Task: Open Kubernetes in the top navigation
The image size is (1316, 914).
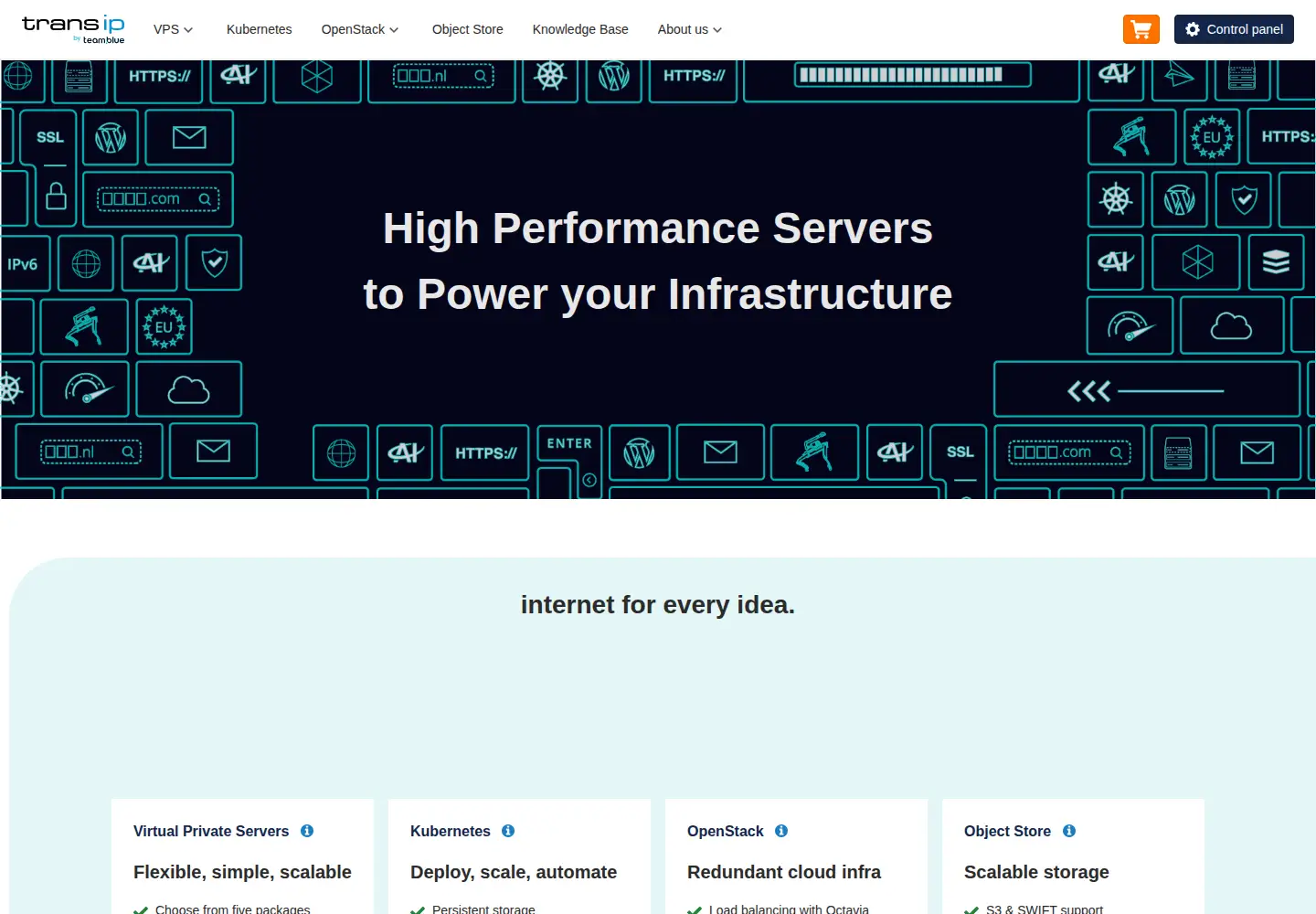Action: coord(260,29)
